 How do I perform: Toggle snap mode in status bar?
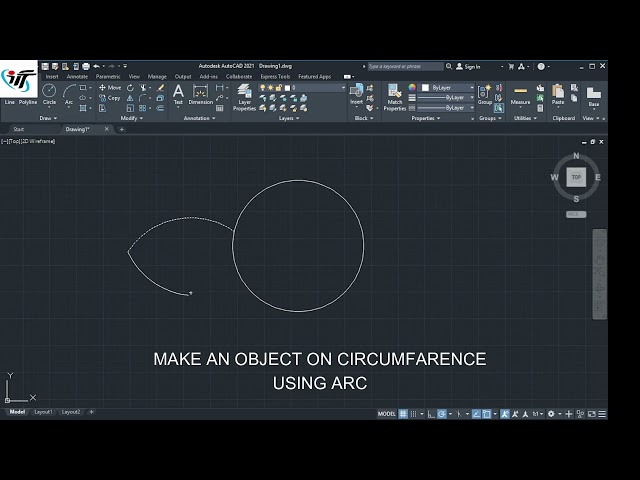413,414
